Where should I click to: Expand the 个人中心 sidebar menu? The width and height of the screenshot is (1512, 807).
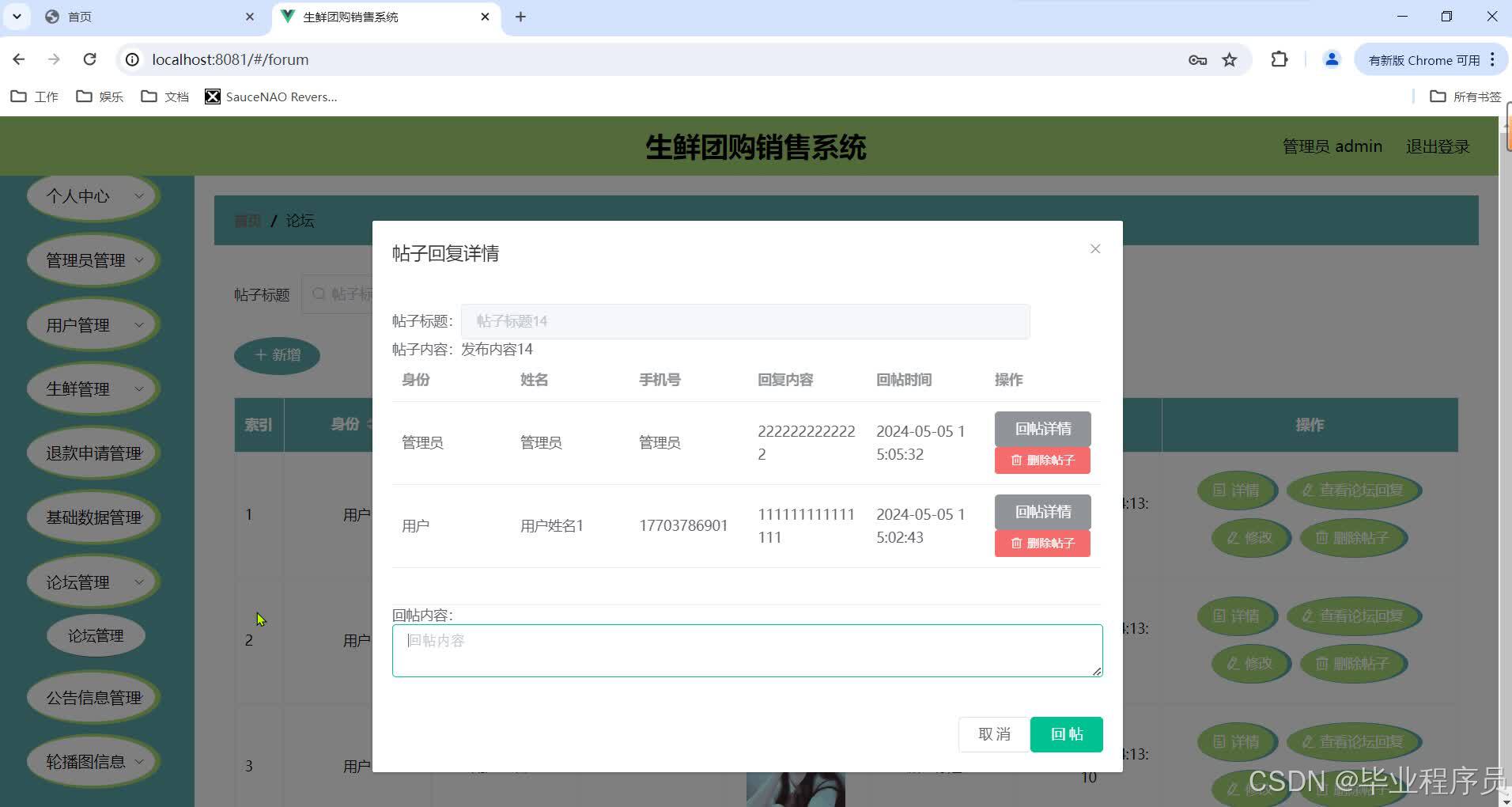pyautogui.click(x=93, y=195)
